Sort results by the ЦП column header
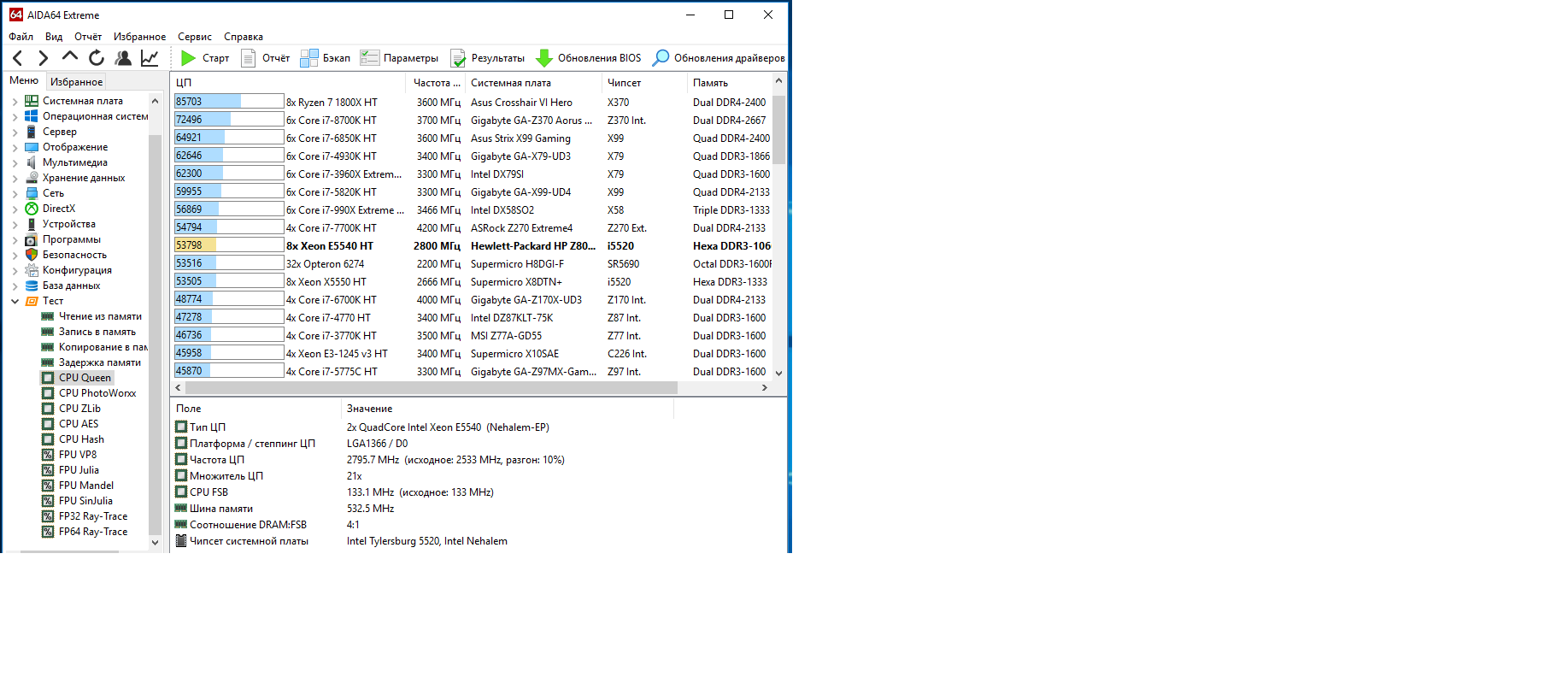 click(x=289, y=83)
